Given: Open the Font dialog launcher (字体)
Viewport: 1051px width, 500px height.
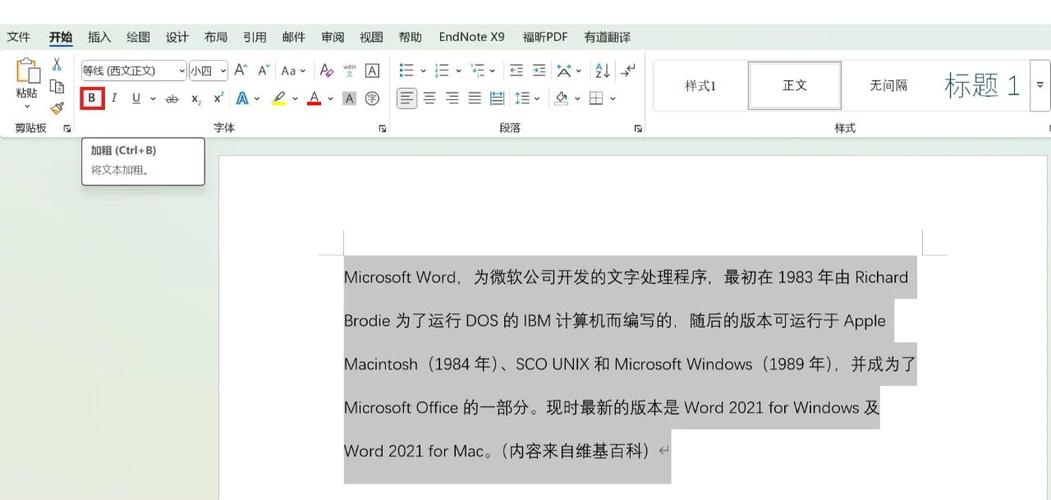Looking at the screenshot, I should [x=382, y=128].
